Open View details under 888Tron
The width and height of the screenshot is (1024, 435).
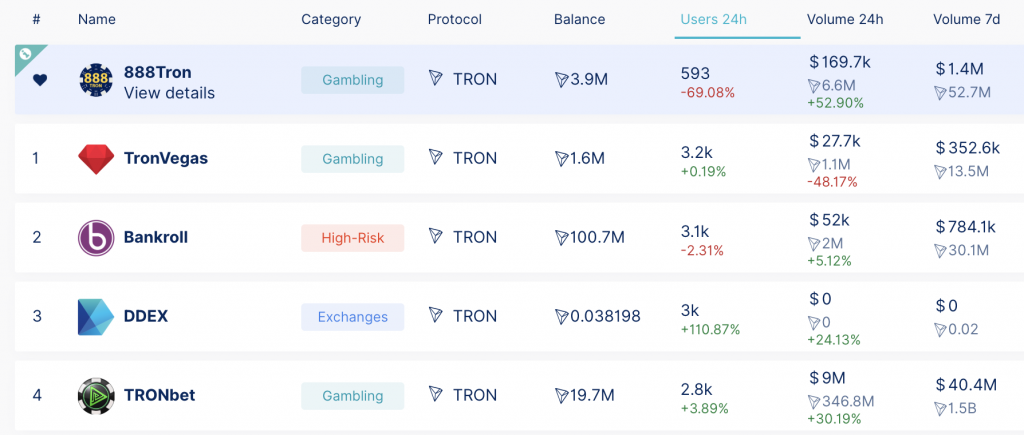(169, 93)
